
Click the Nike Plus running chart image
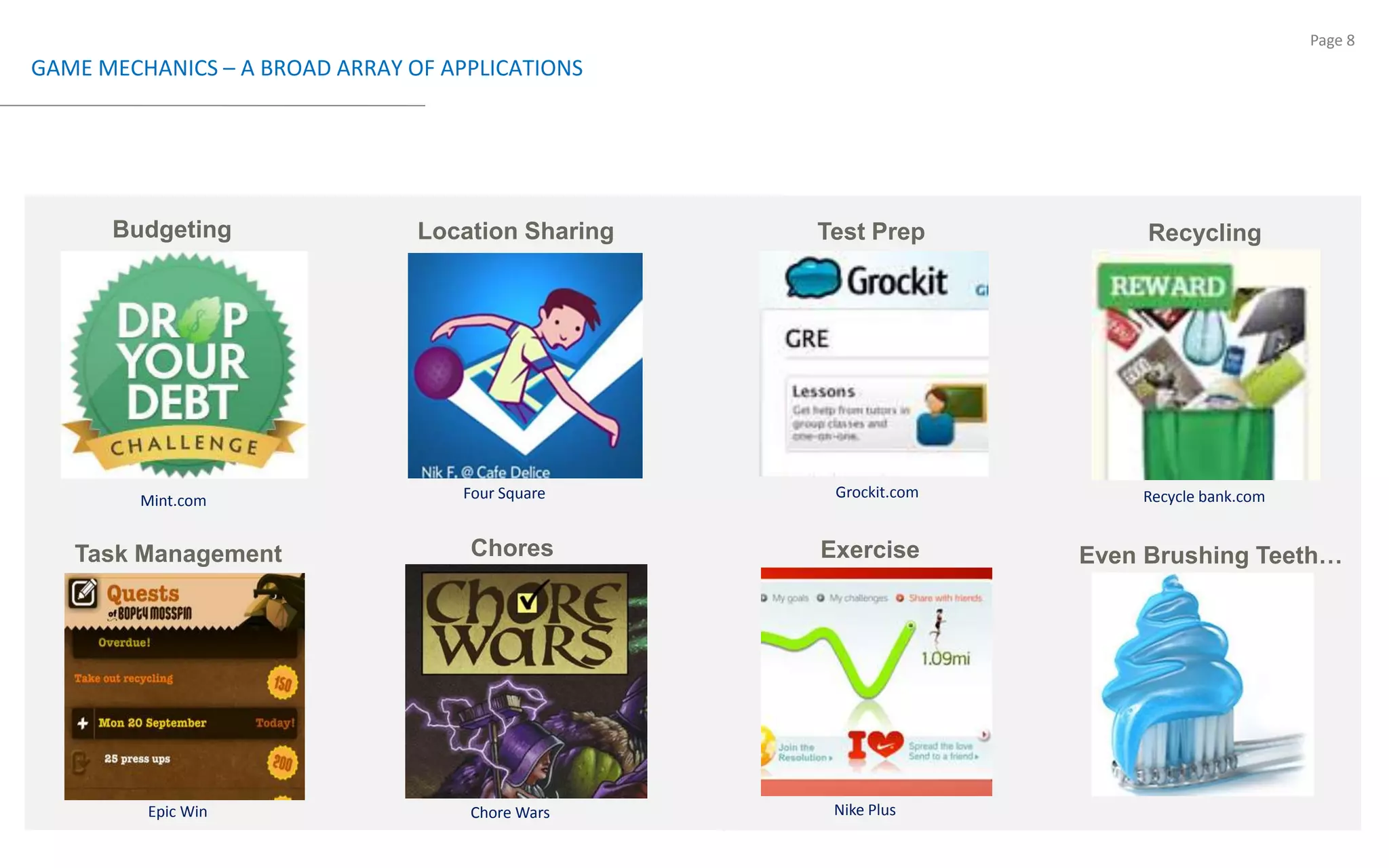coord(876,682)
